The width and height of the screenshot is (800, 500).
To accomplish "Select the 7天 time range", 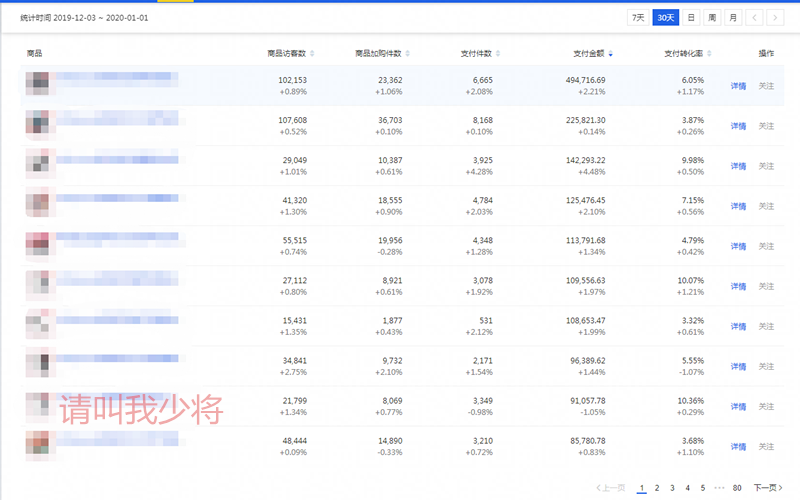I will click(x=637, y=17).
